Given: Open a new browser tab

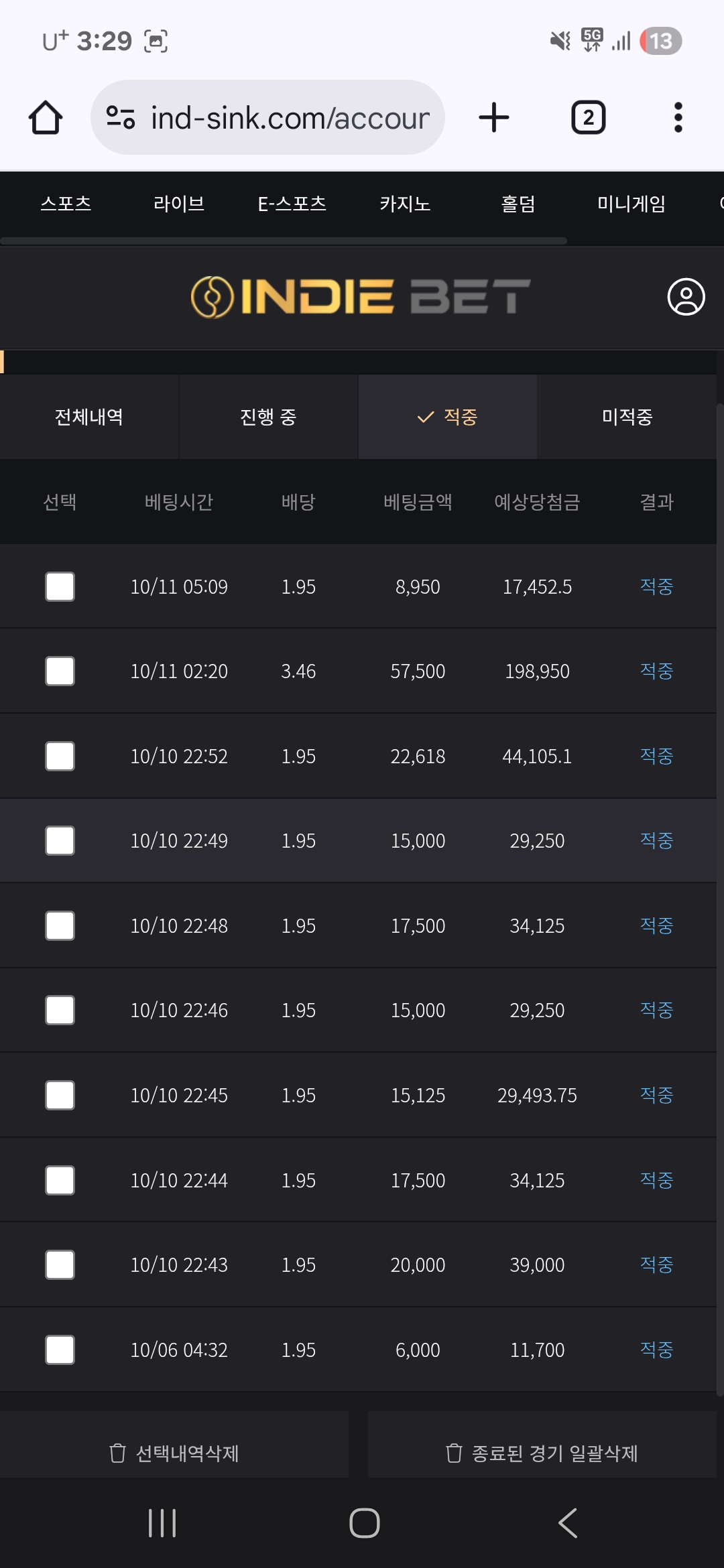Looking at the screenshot, I should (494, 118).
